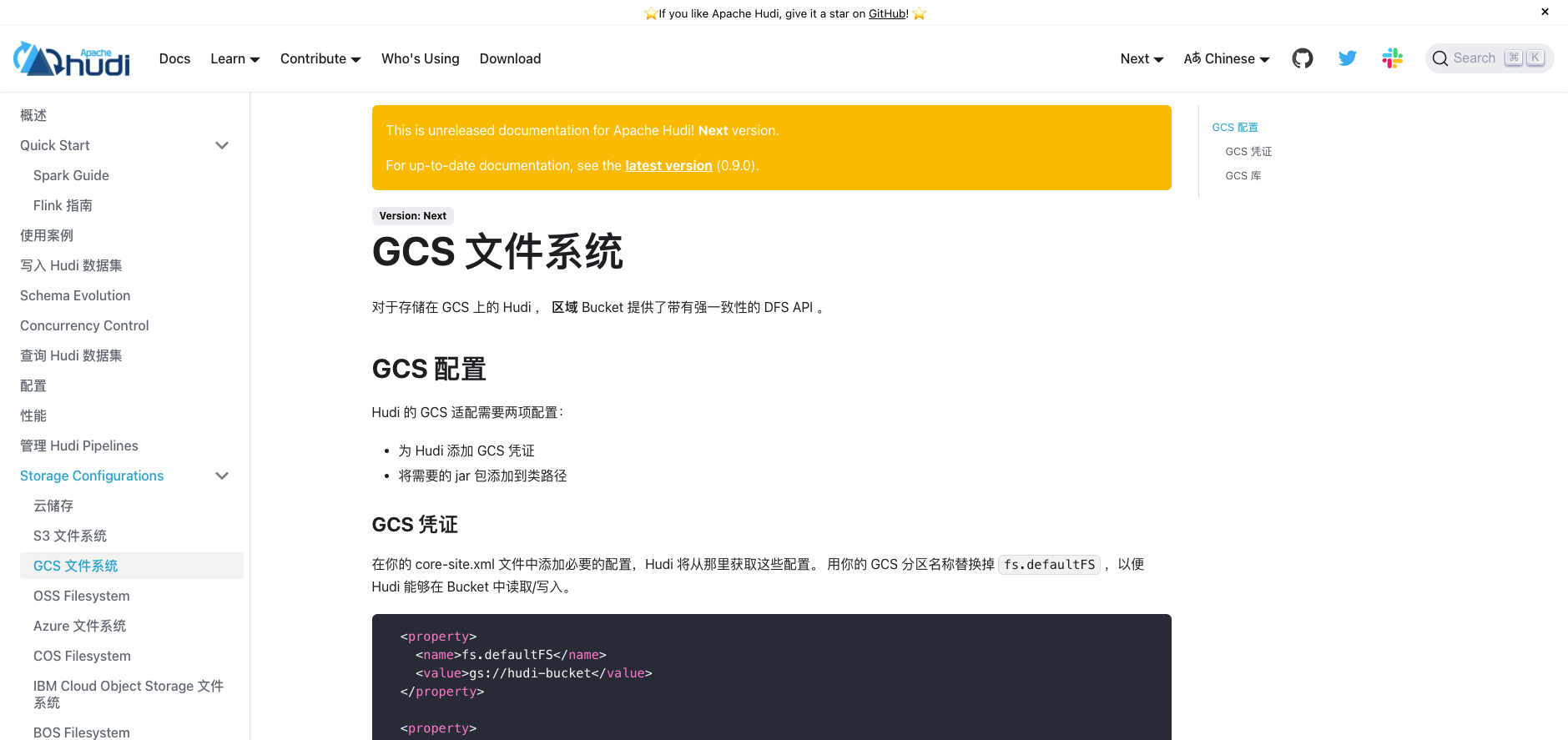1568x740 pixels.
Task: Open the Download page
Action: pos(510,58)
